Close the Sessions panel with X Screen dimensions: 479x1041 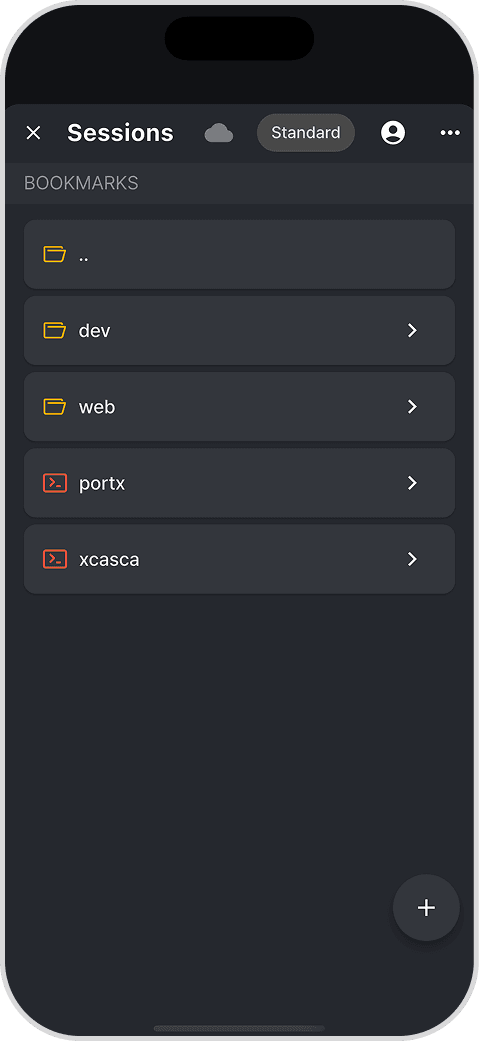[x=33, y=133]
